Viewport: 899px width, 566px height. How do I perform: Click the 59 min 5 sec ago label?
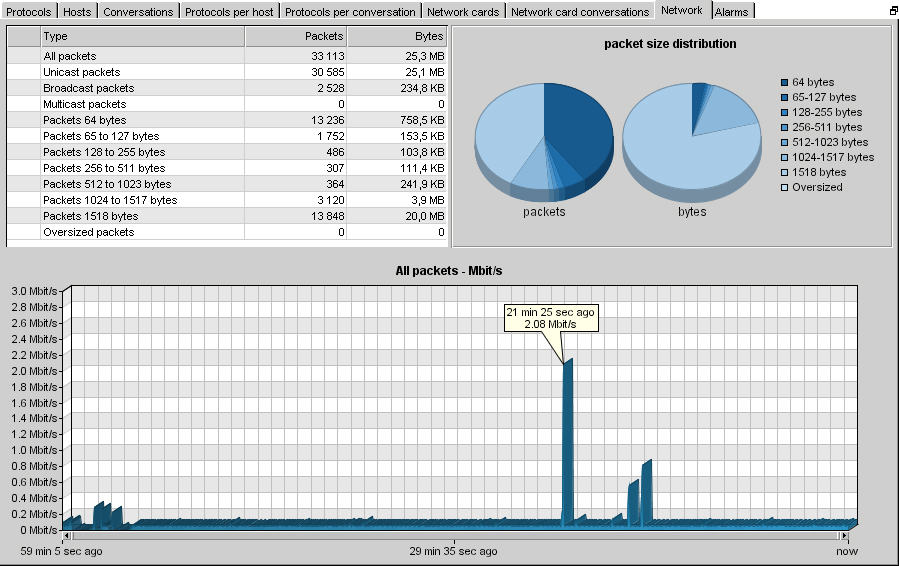[x=61, y=551]
